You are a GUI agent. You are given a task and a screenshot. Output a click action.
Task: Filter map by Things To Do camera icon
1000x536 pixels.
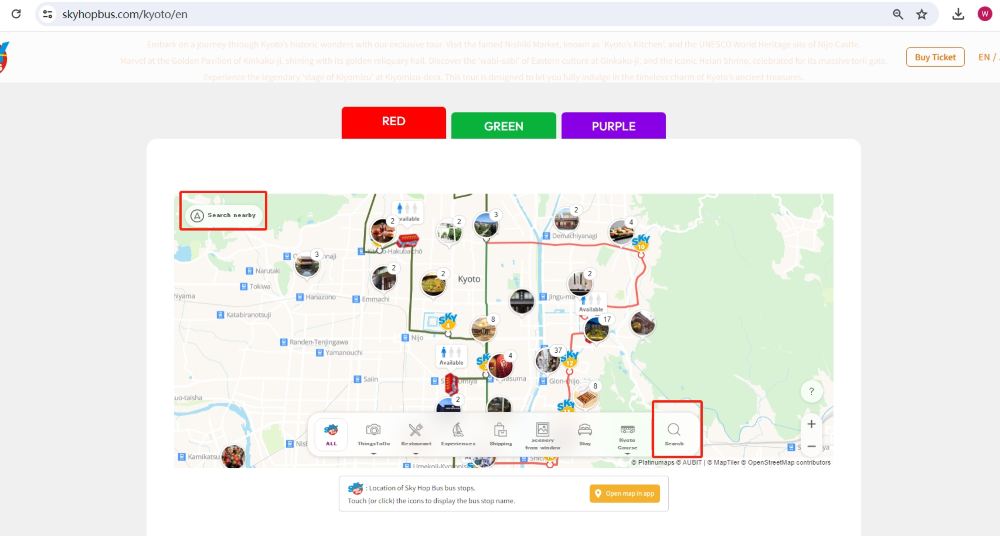373,432
